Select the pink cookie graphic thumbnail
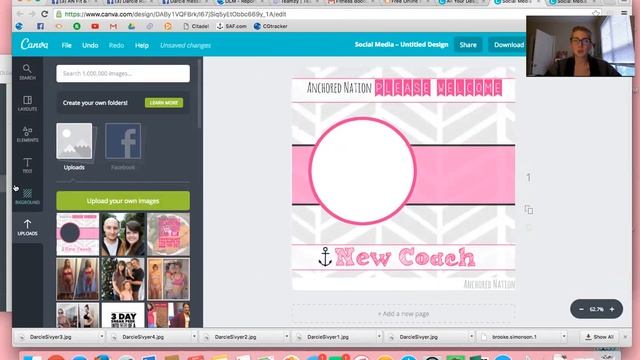This screenshot has height=360, width=640. coord(168,234)
